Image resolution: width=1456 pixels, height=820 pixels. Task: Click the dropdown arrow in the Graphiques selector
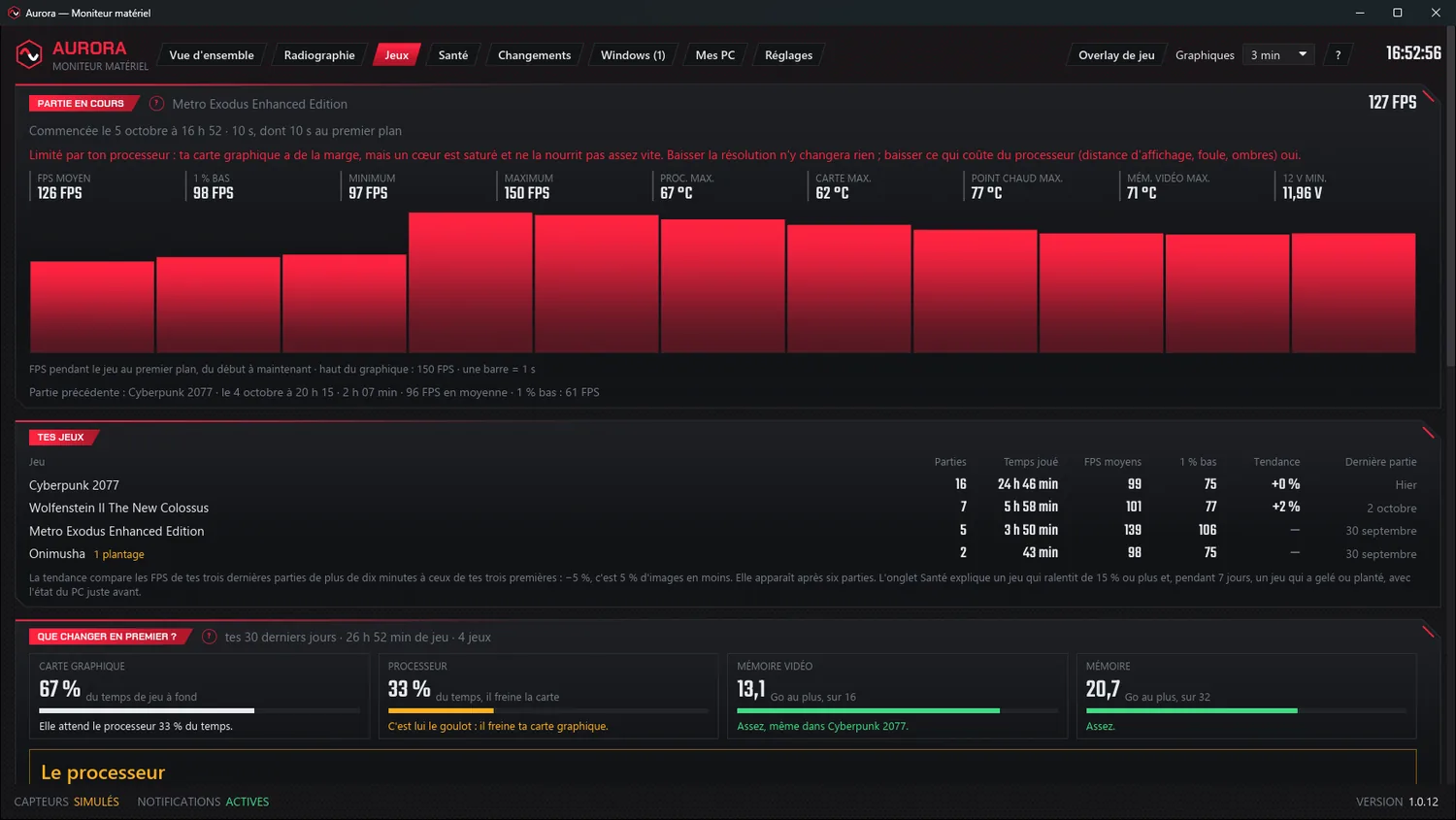pos(1303,54)
